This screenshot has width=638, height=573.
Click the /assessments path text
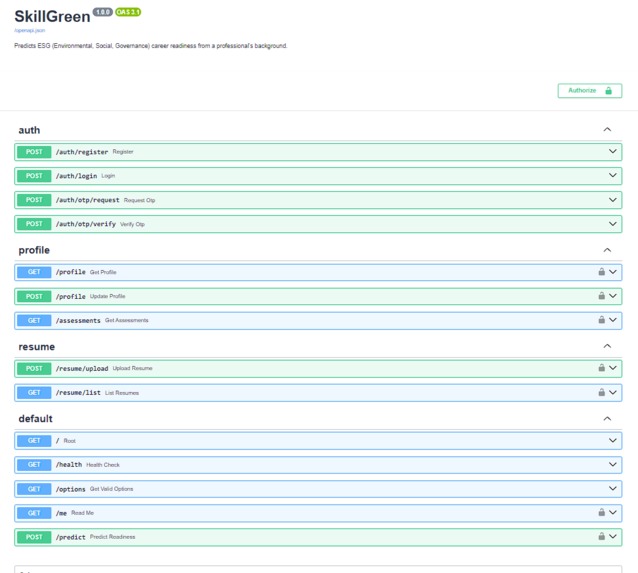click(78, 321)
